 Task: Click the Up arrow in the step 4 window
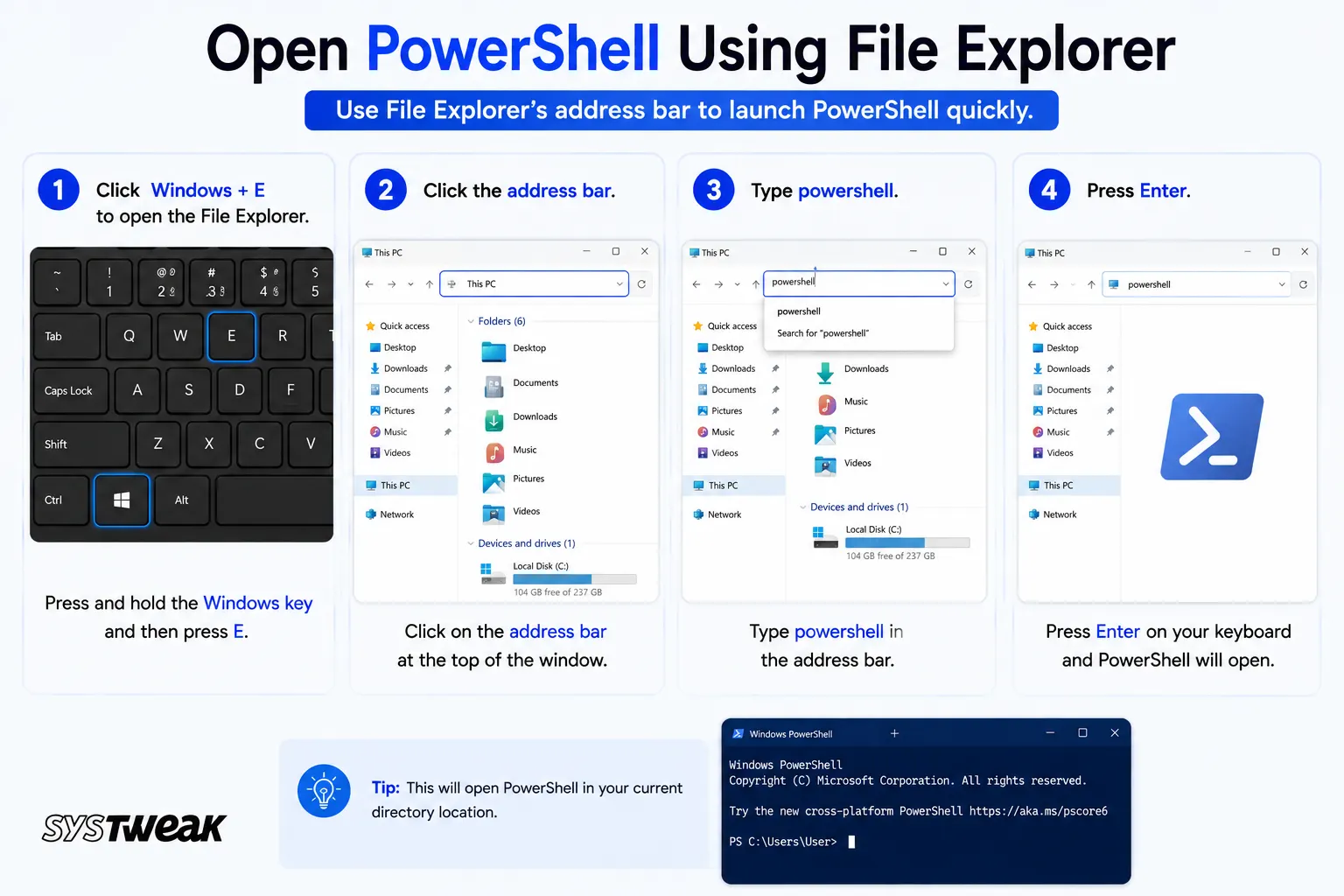pyautogui.click(x=1091, y=284)
